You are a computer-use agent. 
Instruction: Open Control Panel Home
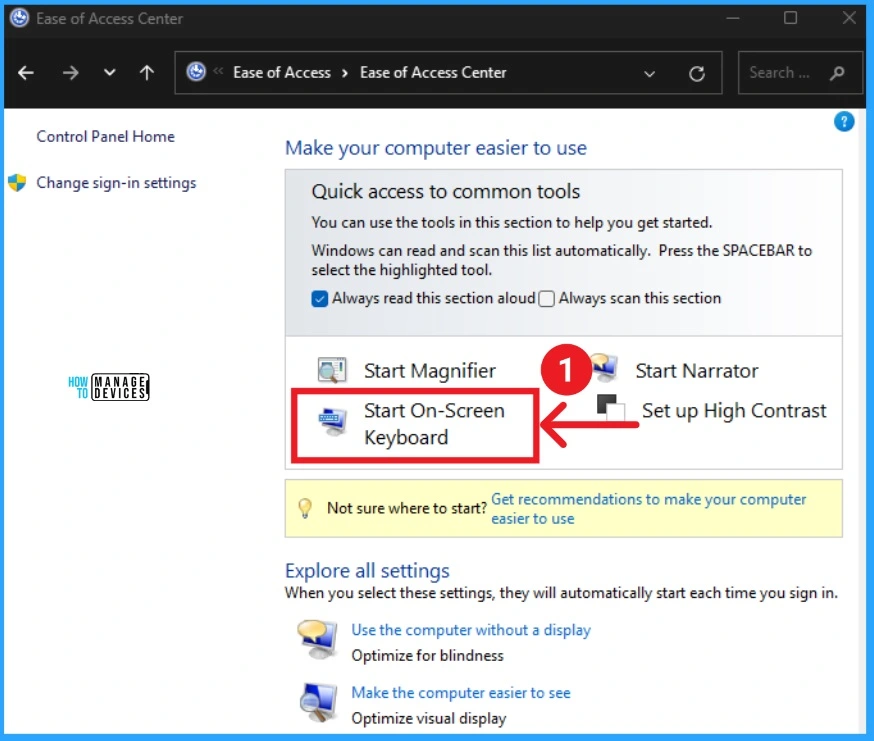point(105,137)
